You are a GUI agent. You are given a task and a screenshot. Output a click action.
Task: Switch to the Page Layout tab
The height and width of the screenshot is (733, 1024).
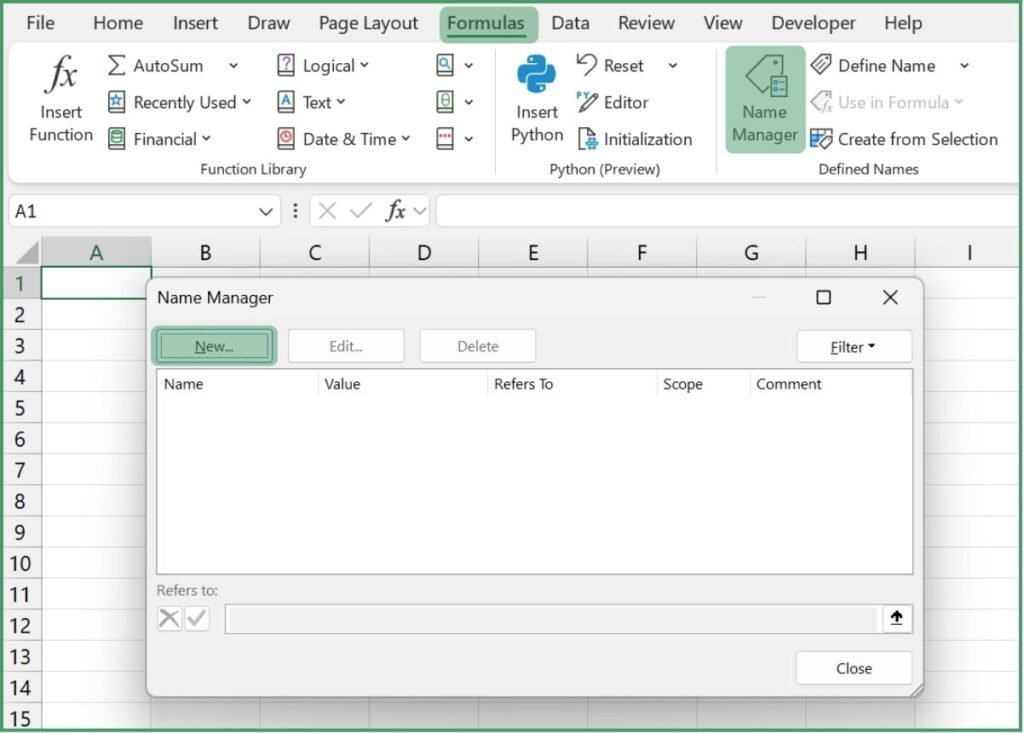click(x=368, y=23)
